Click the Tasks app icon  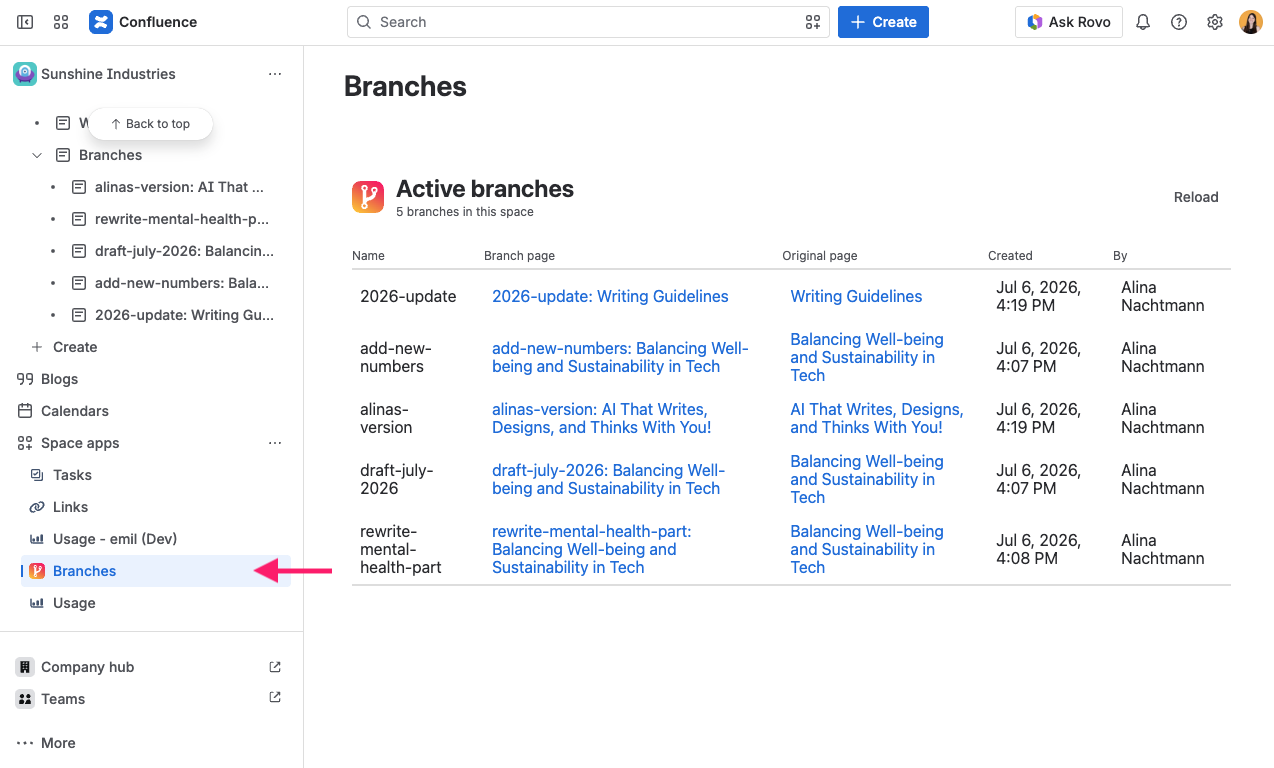coord(37,475)
